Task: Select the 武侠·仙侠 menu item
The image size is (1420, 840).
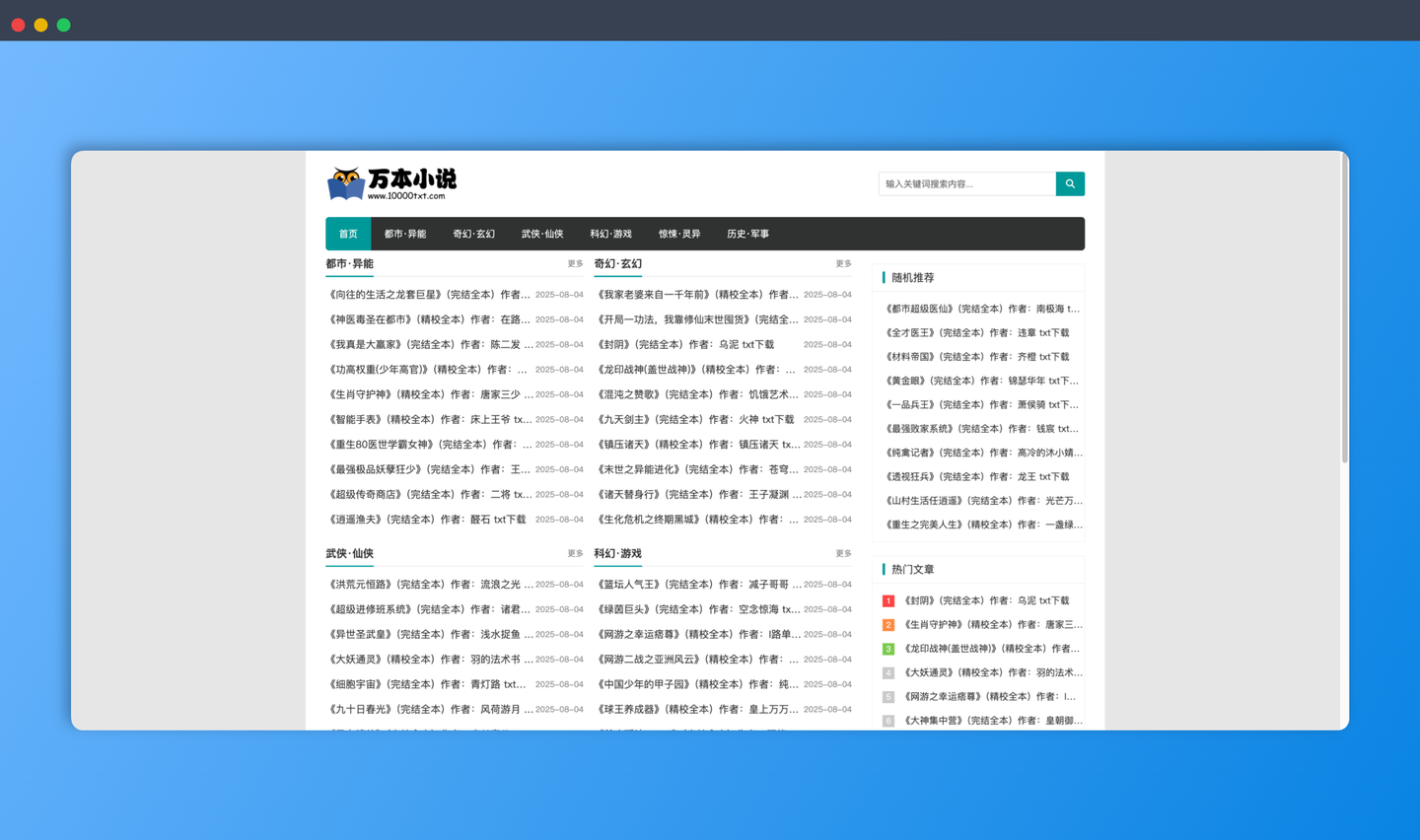Action: click(541, 234)
